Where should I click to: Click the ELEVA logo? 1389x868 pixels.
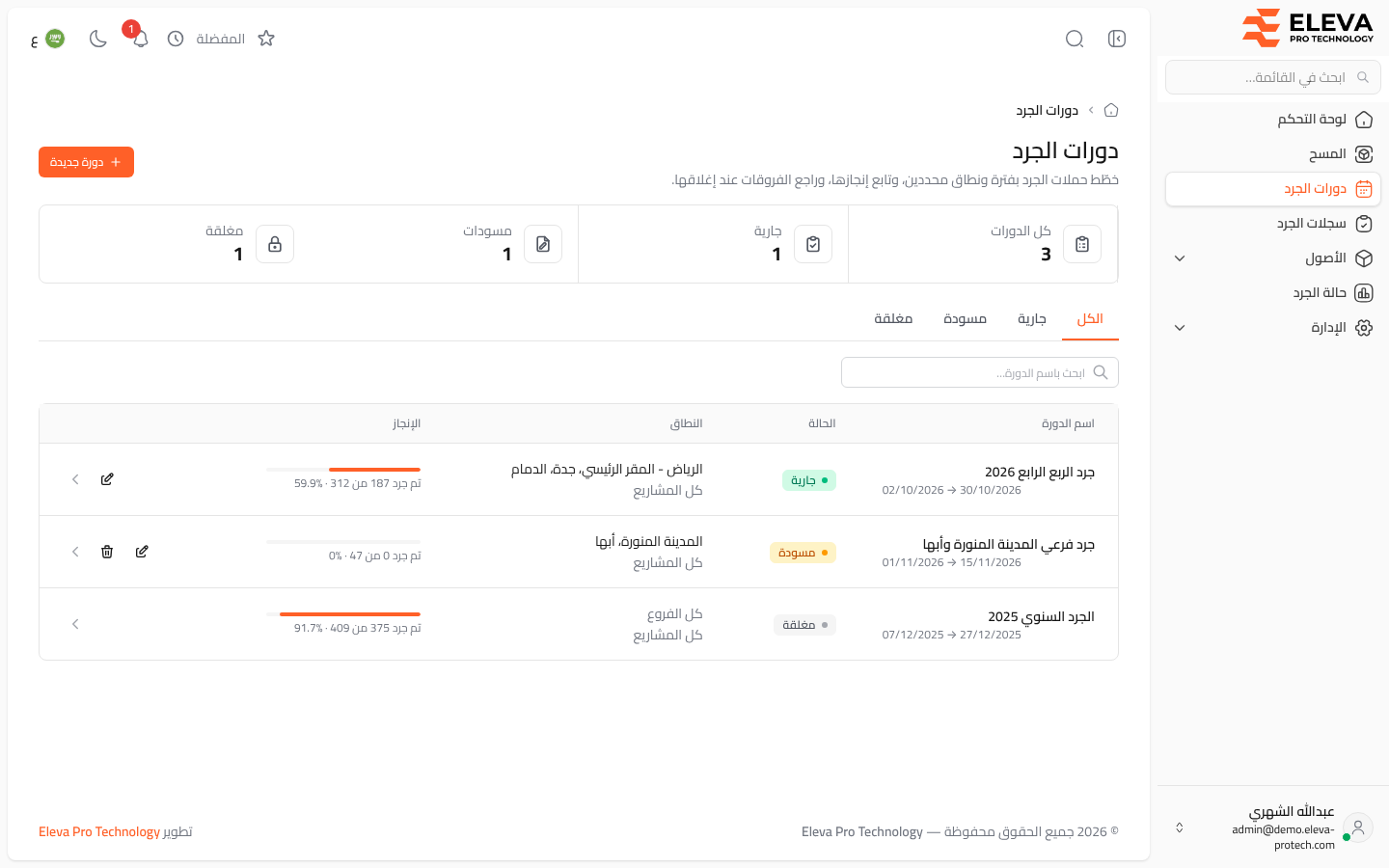(1308, 27)
